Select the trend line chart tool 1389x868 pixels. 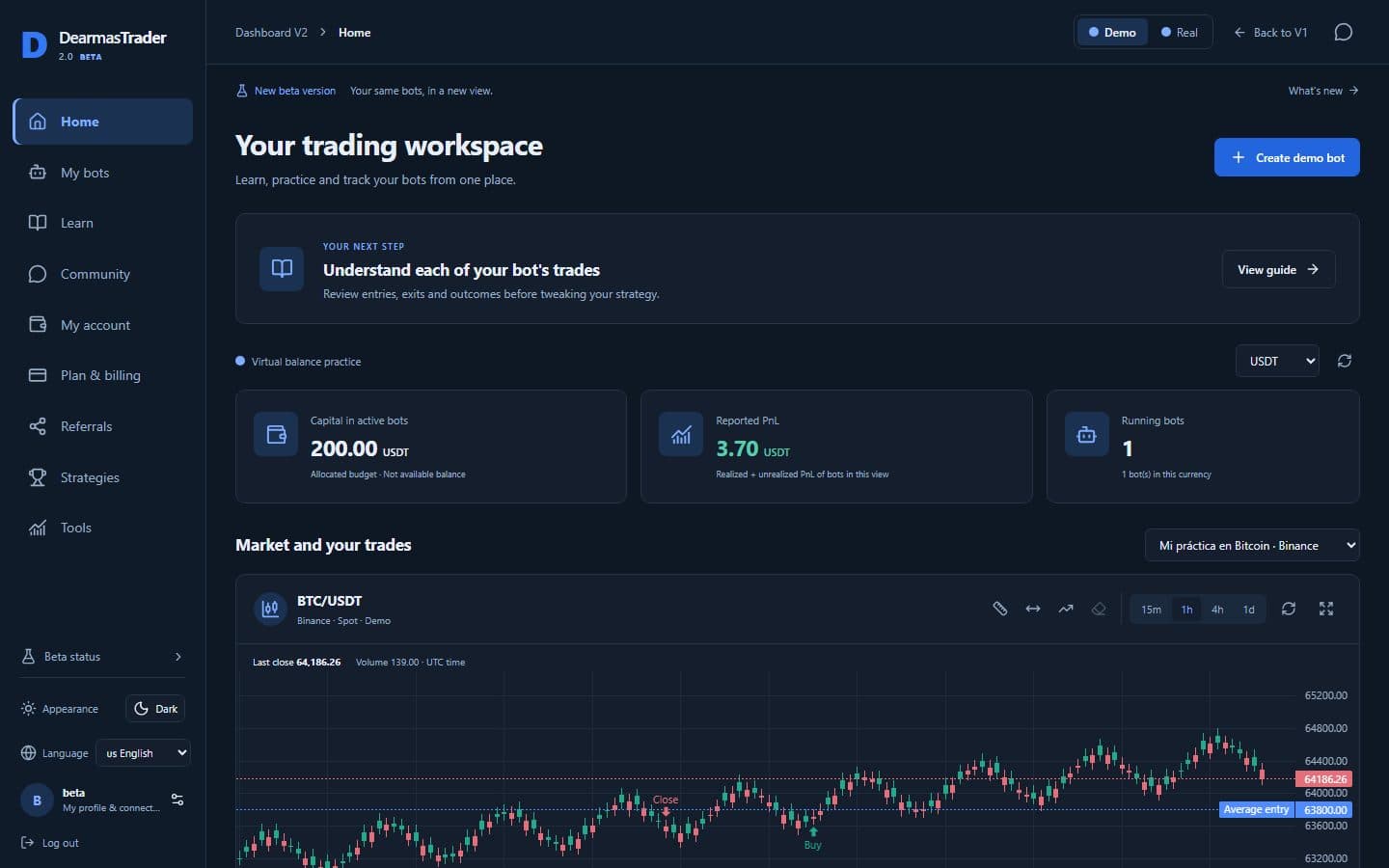(1066, 609)
